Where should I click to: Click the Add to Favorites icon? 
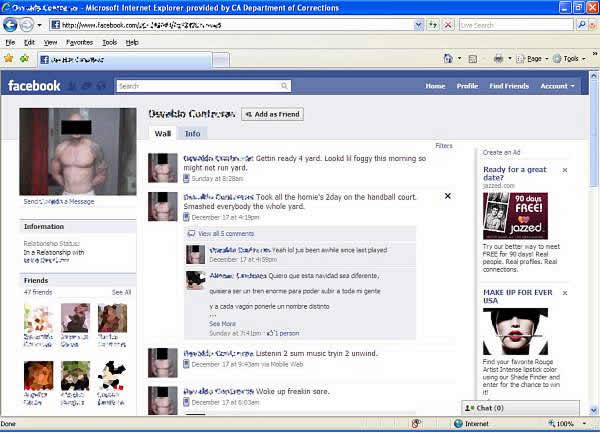24,59
